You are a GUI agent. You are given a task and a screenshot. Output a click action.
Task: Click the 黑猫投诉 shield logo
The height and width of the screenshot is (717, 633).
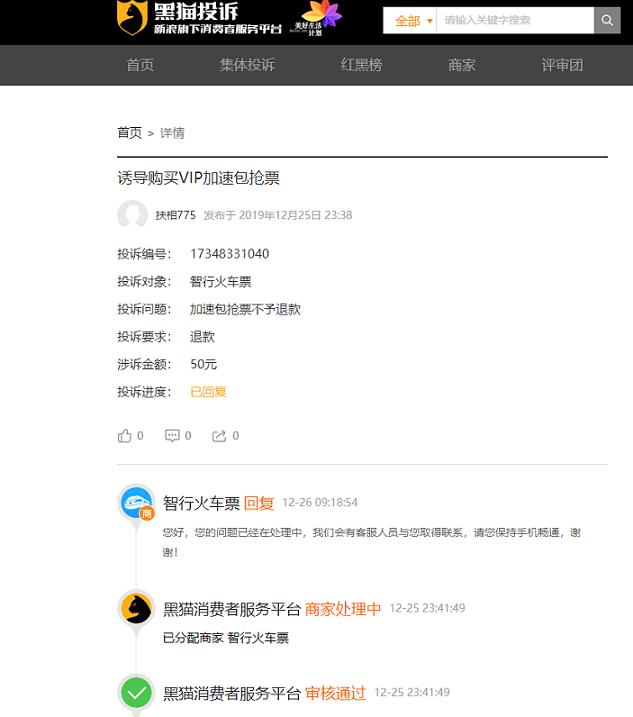point(132,17)
